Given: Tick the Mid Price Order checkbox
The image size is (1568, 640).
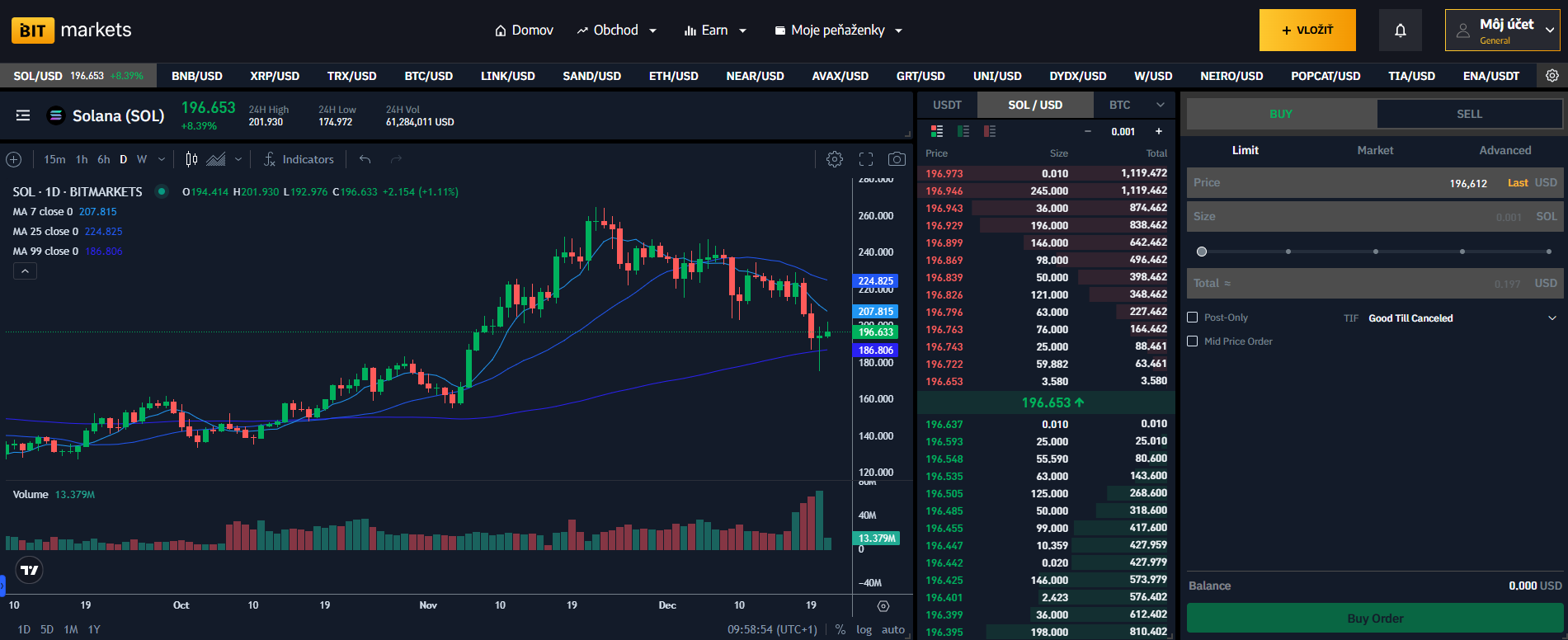Looking at the screenshot, I should [x=1192, y=341].
